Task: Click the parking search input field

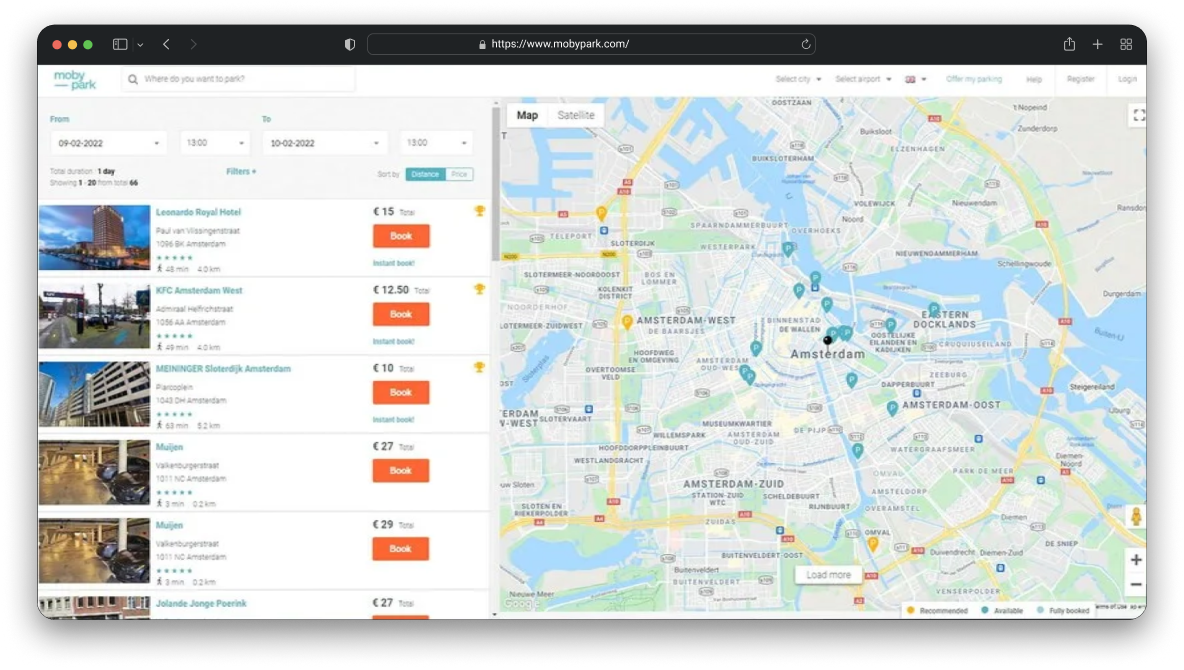Action: [x=238, y=79]
